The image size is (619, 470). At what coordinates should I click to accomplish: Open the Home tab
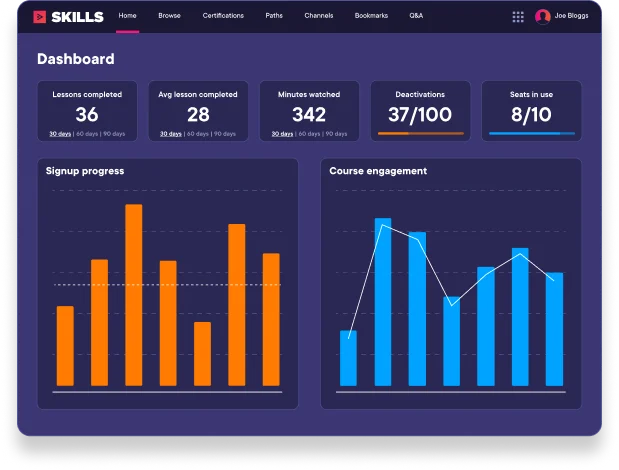tap(127, 16)
